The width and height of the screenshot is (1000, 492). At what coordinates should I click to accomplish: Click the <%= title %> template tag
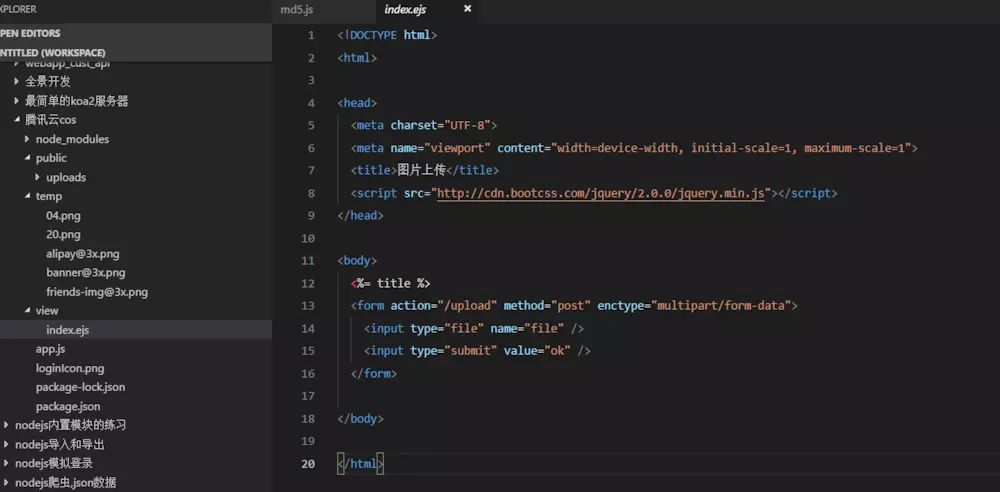pos(390,283)
